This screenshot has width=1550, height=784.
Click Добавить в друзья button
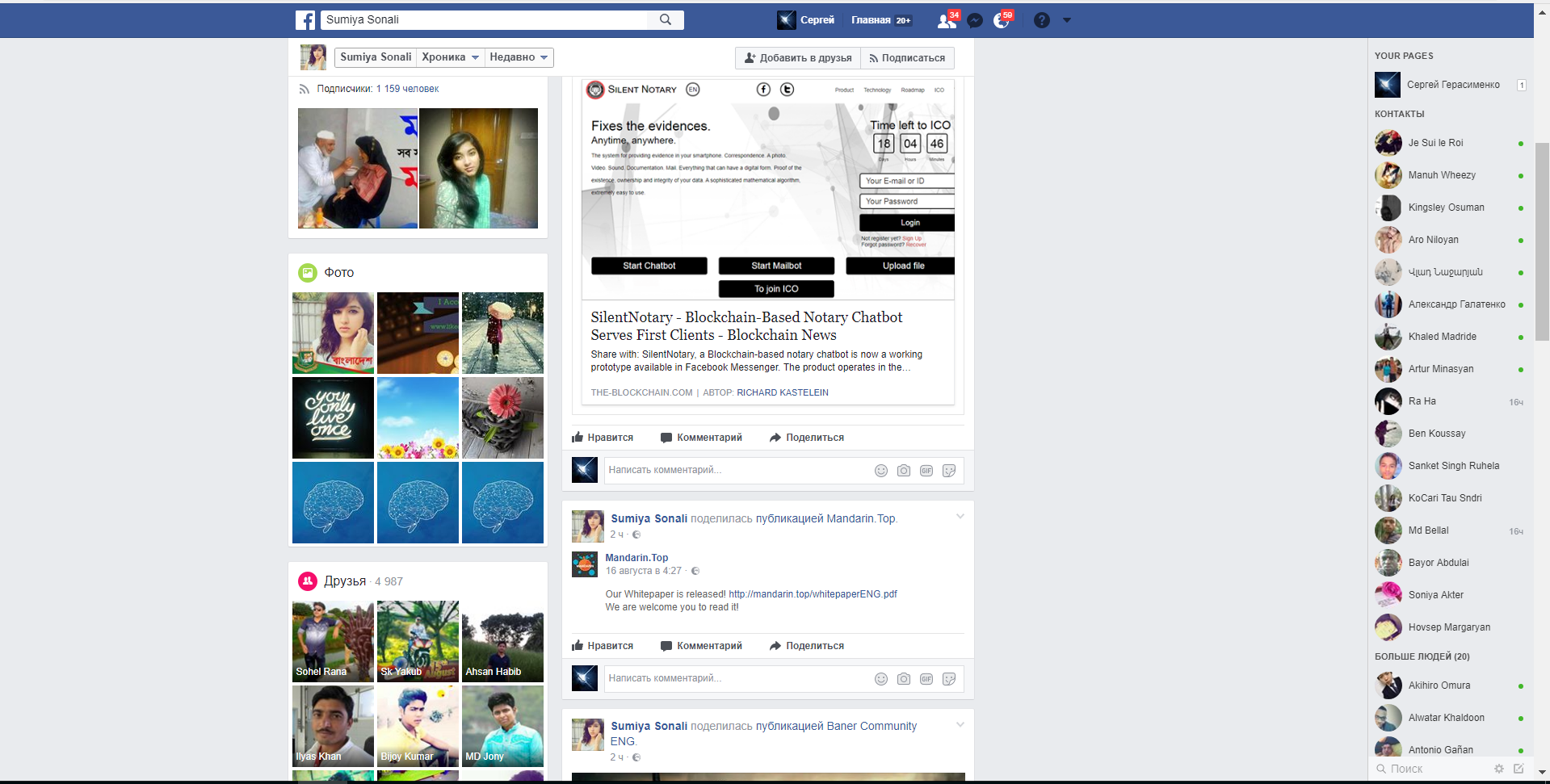coord(798,58)
